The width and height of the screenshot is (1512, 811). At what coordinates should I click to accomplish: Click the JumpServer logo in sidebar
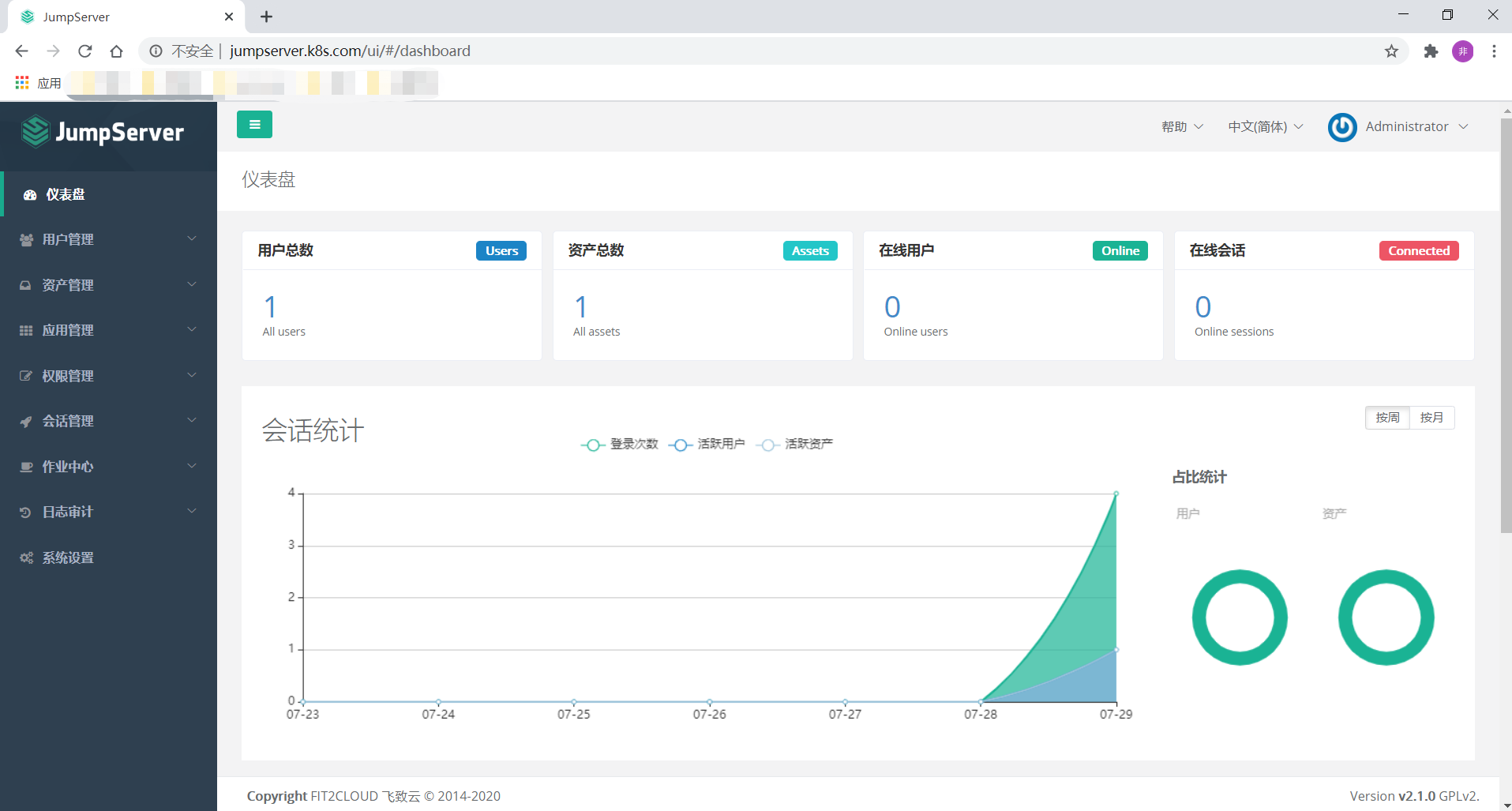point(103,132)
